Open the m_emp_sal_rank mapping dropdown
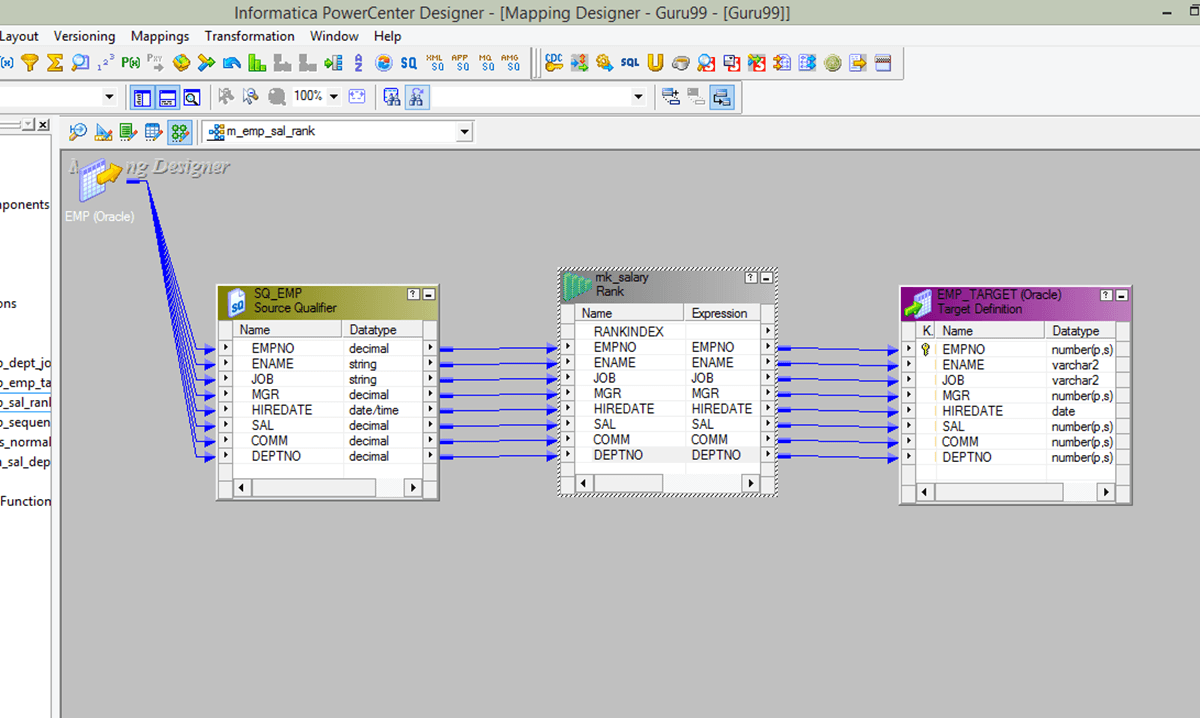Screen dimensions: 1200x718 [463, 132]
